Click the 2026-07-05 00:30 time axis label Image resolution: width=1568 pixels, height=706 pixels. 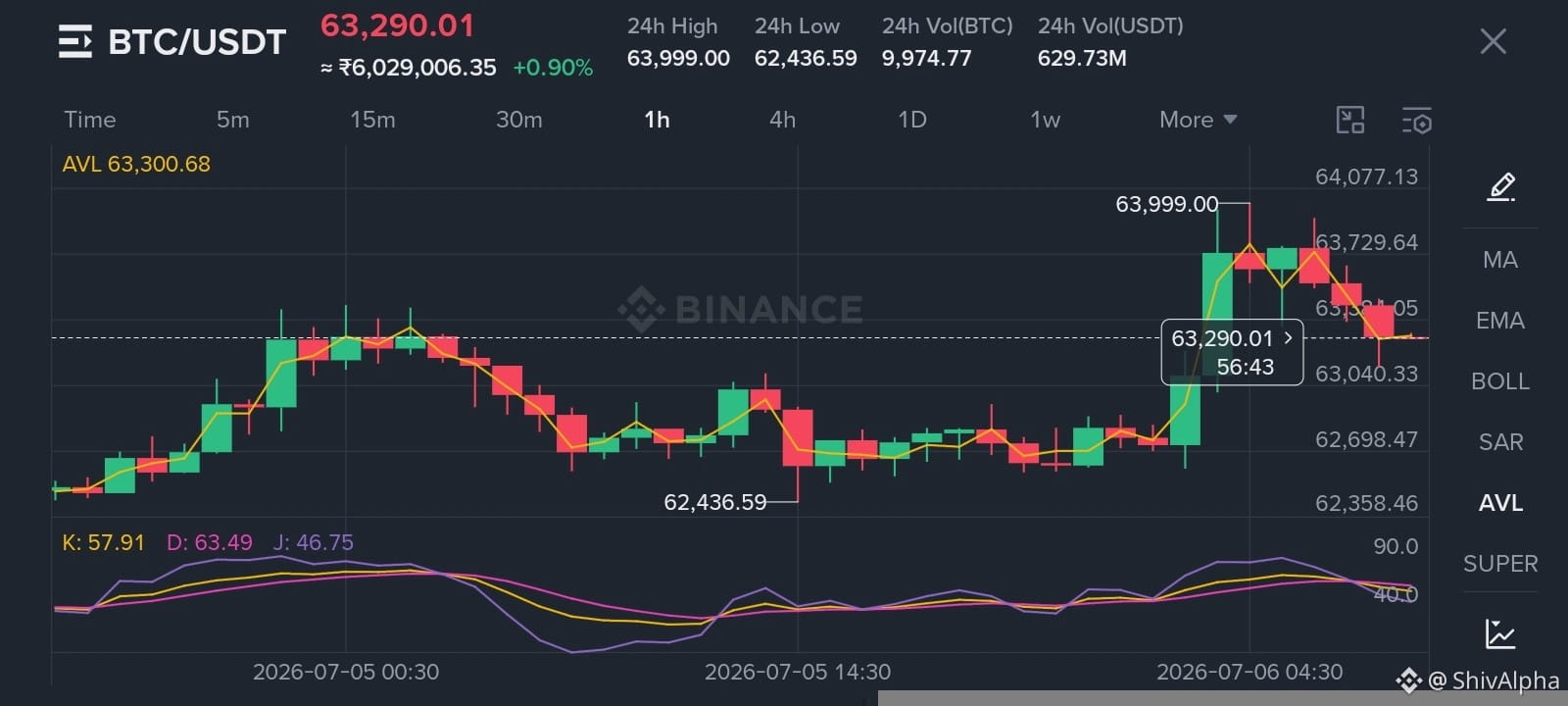click(x=346, y=672)
